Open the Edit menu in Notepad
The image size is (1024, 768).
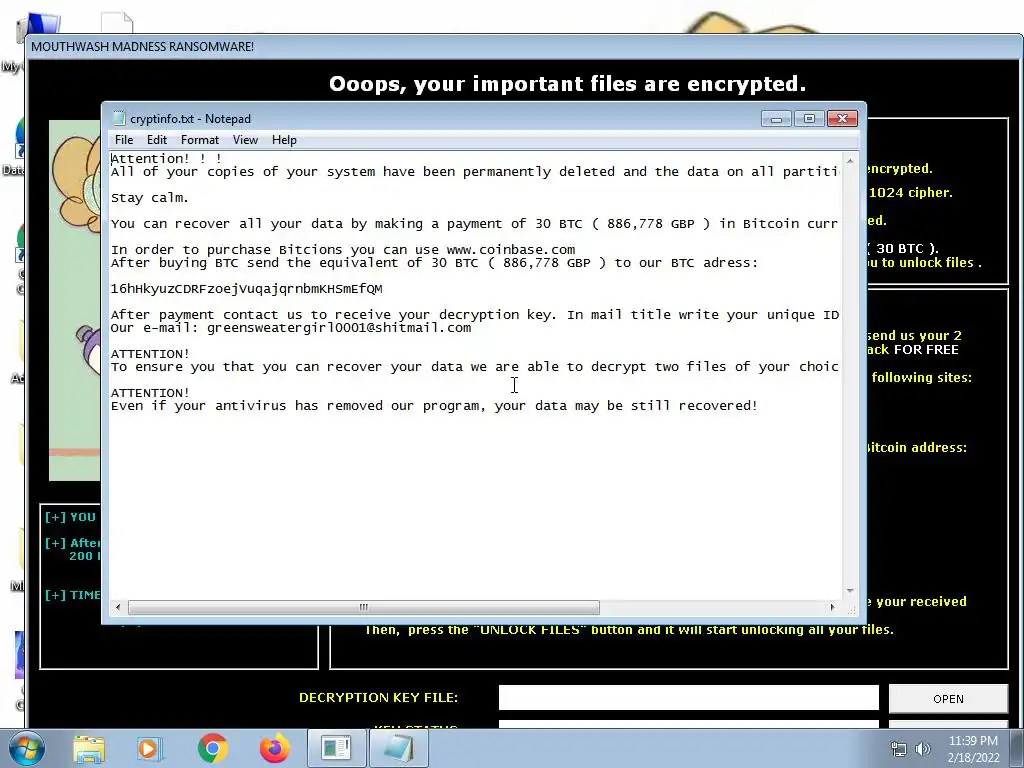(157, 140)
